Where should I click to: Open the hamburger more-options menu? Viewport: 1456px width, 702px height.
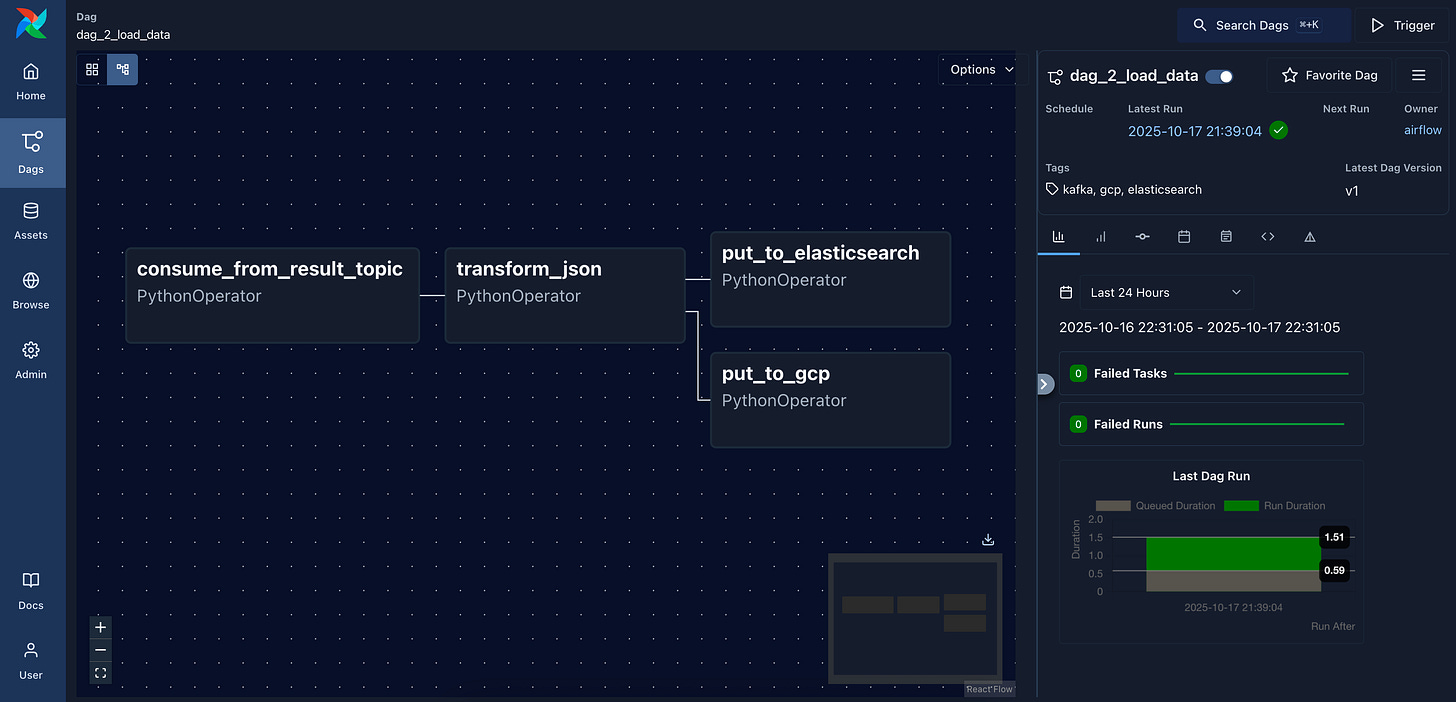pyautogui.click(x=1418, y=75)
